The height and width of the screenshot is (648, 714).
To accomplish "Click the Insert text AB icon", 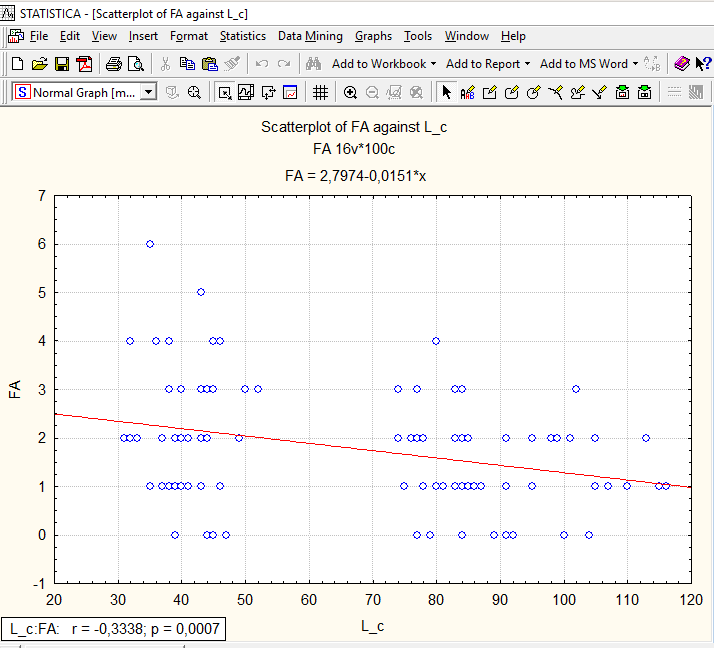I will 467,93.
